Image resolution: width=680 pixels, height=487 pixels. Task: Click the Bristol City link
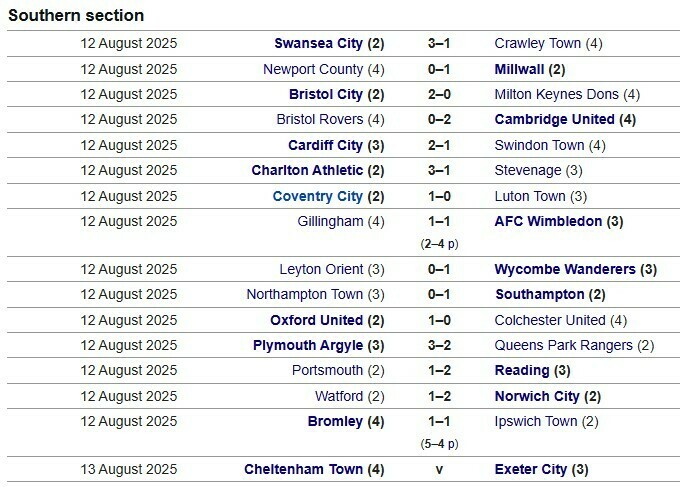(x=326, y=94)
